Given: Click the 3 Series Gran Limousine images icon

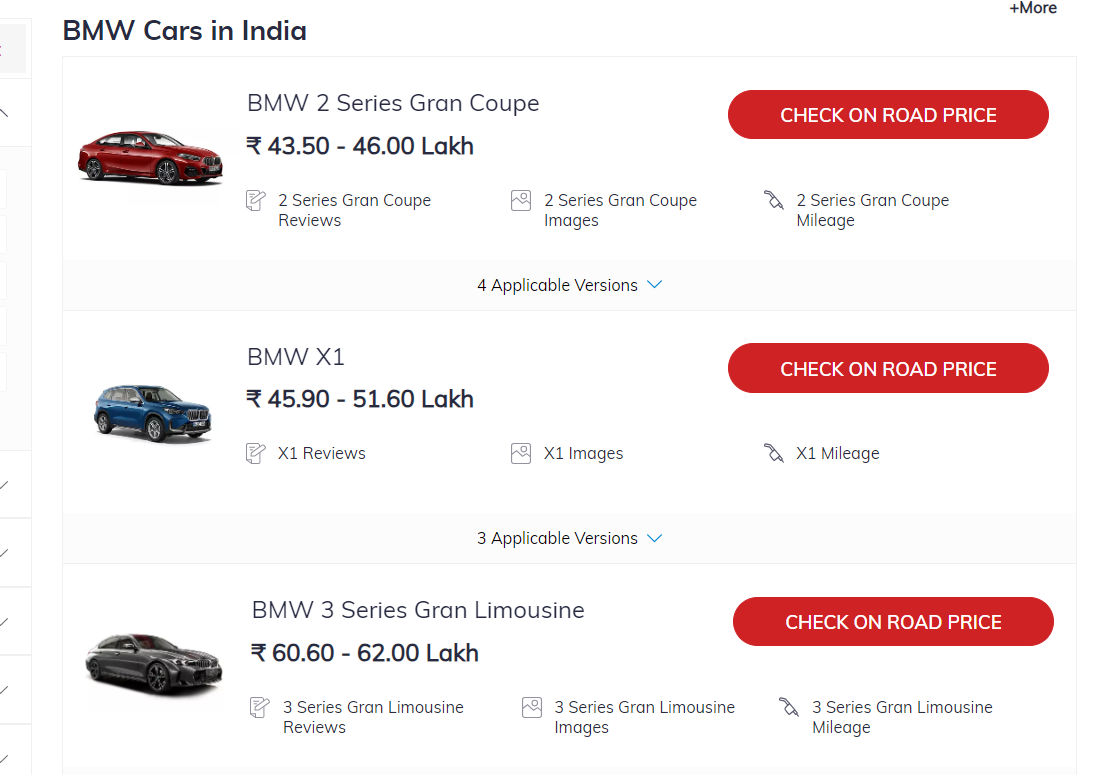Looking at the screenshot, I should point(532,707).
